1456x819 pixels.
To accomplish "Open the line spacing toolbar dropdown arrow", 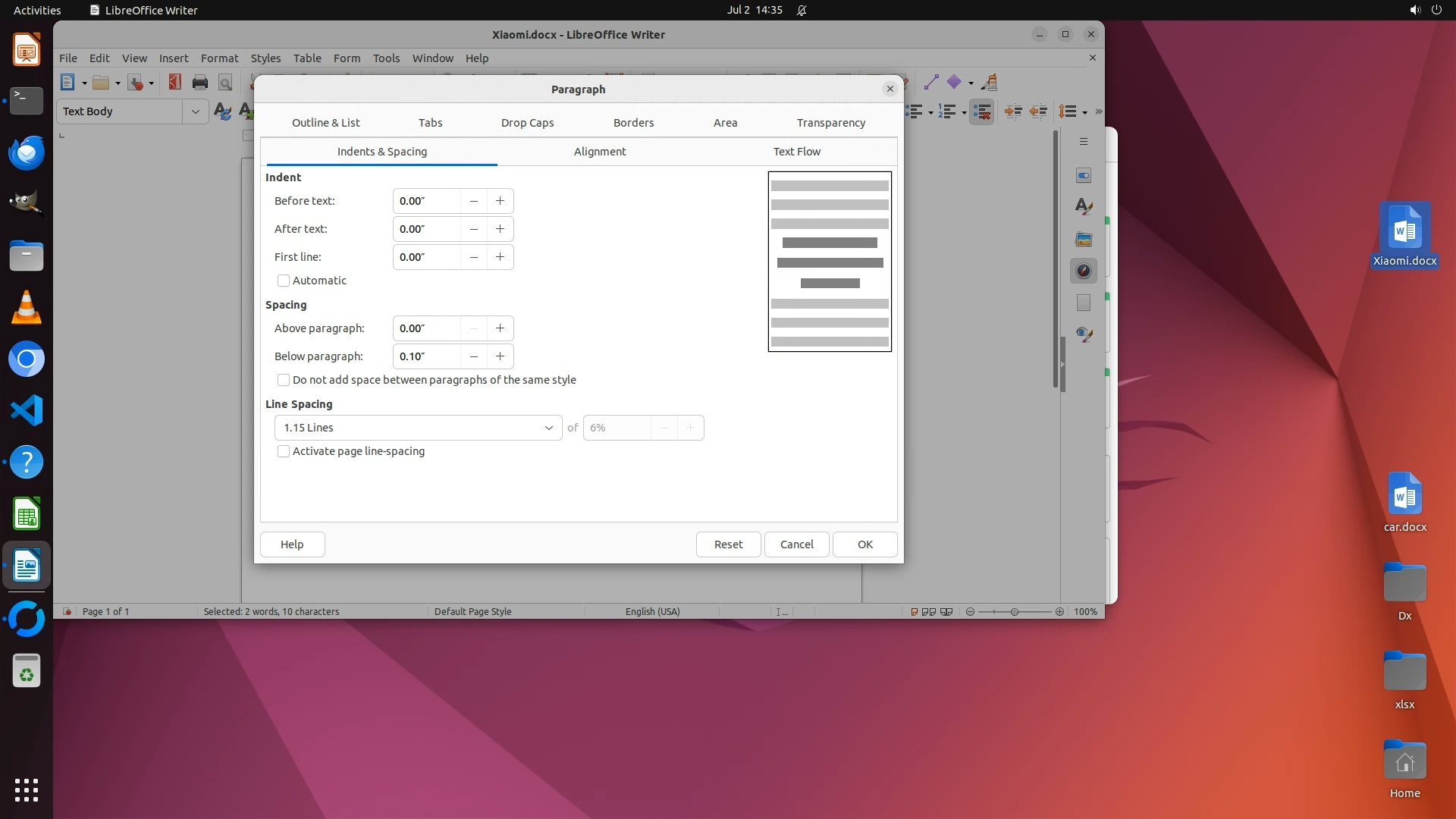I will pyautogui.click(x=1085, y=112).
